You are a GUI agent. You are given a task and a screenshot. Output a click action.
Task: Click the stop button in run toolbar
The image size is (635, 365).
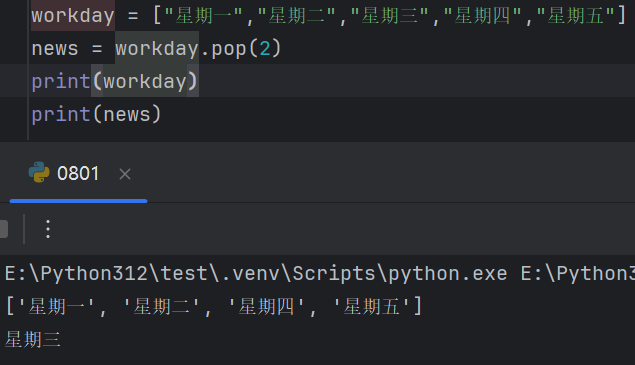tap(4, 229)
